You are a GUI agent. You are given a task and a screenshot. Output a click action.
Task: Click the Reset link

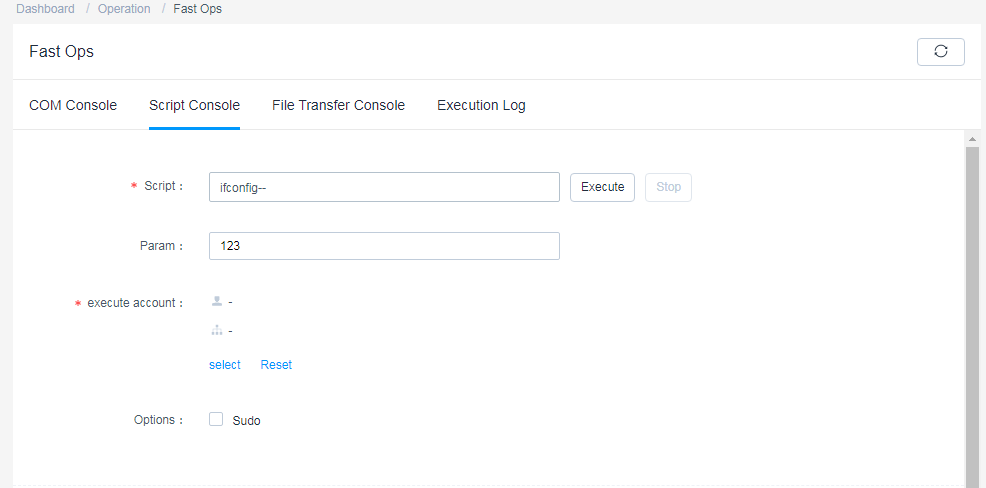tap(276, 365)
